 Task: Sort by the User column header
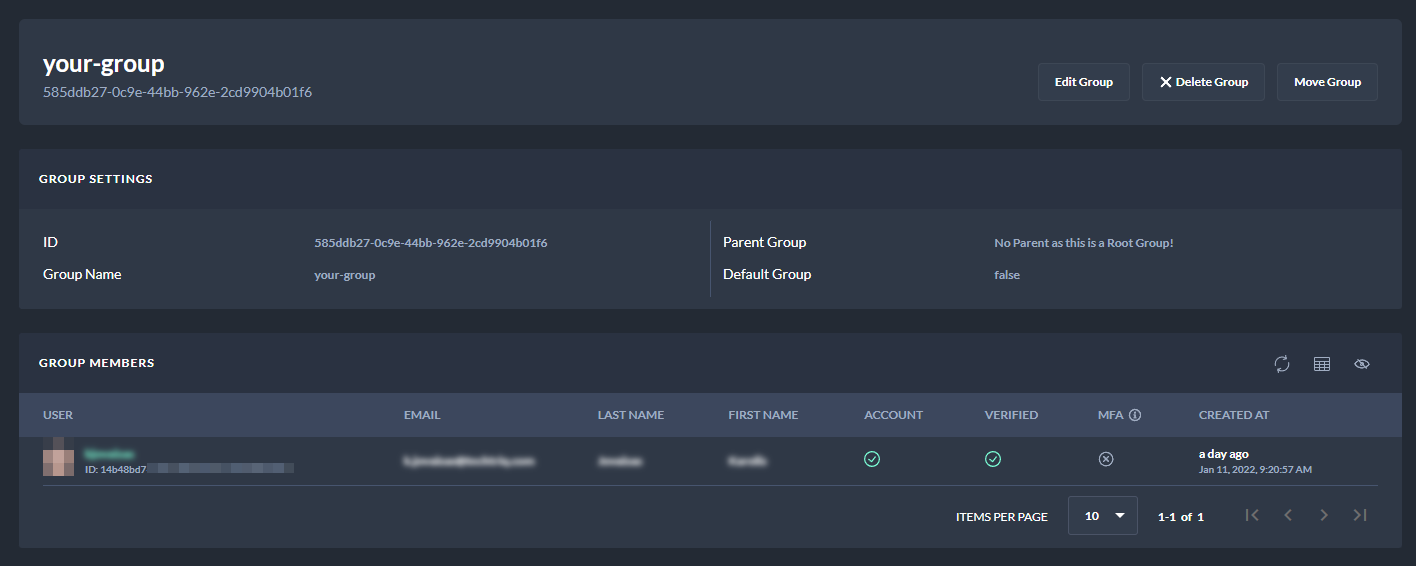(x=58, y=415)
